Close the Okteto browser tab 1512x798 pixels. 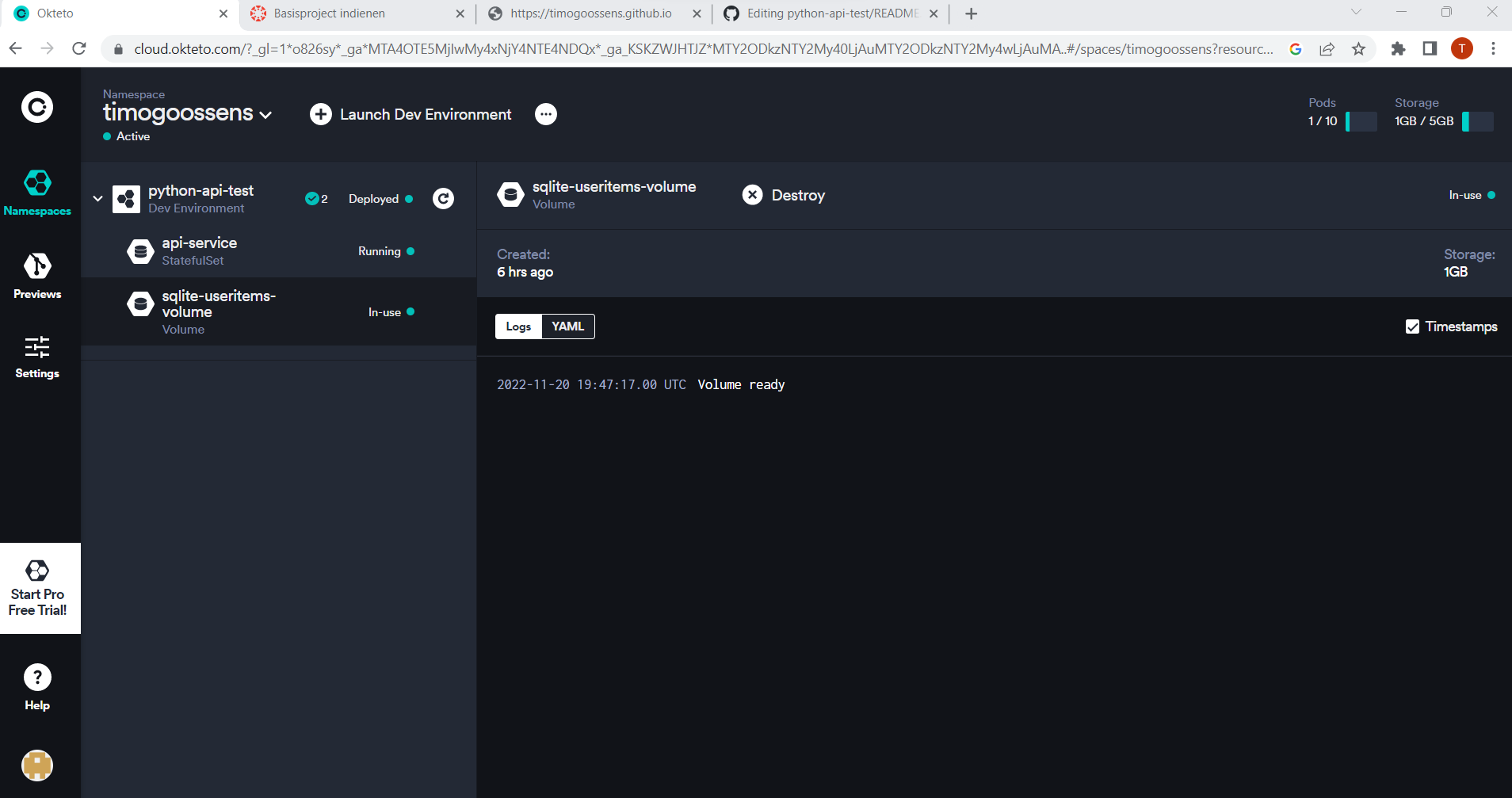coord(223,13)
